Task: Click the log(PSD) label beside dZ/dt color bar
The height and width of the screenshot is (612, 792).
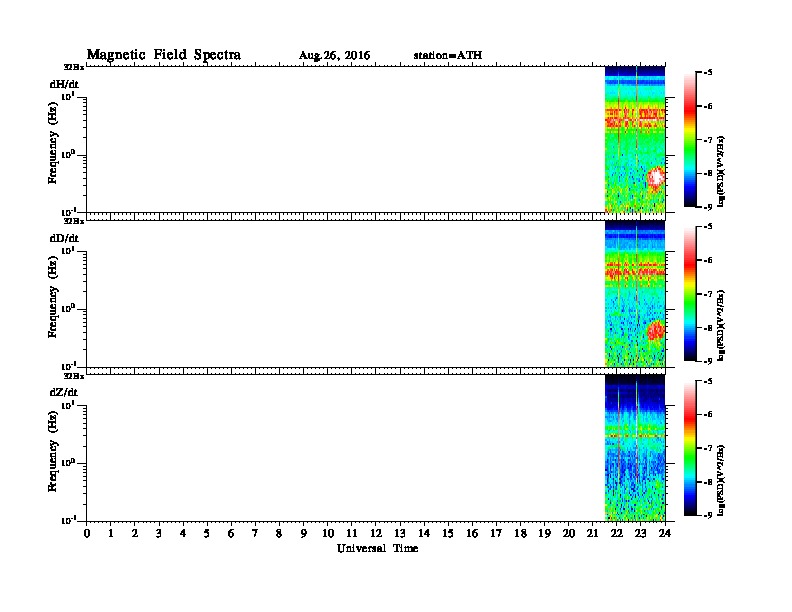Action: 721,480
